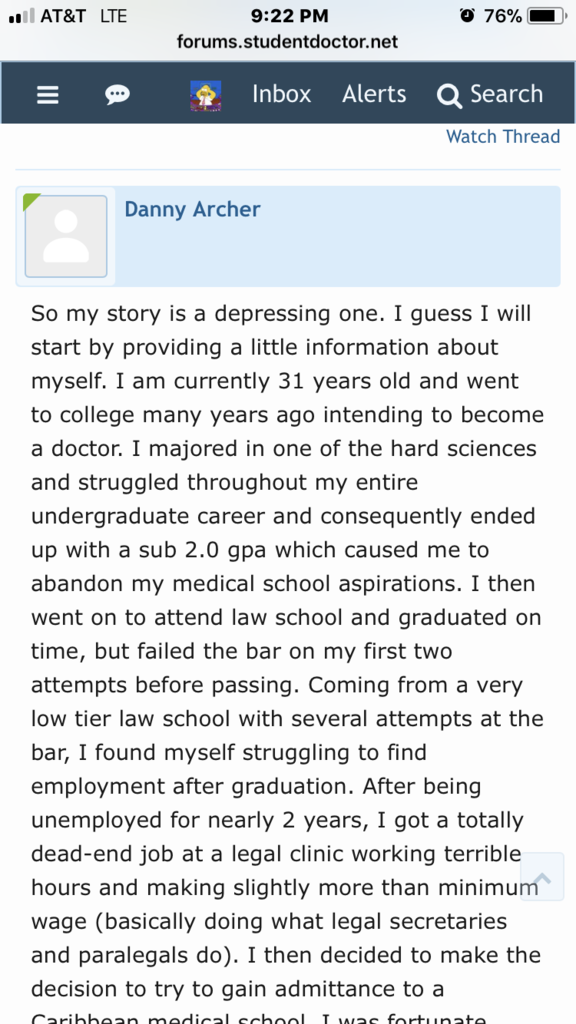The height and width of the screenshot is (1024, 576).
Task: View Alerts notifications
Action: [x=374, y=94]
